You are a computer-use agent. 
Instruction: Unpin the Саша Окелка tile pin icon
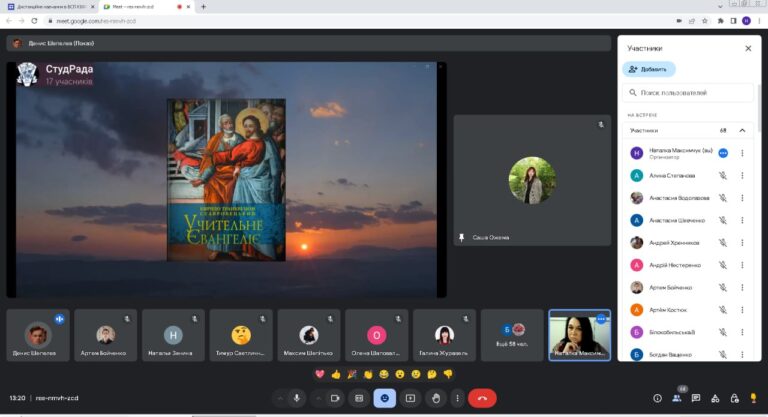(461, 238)
